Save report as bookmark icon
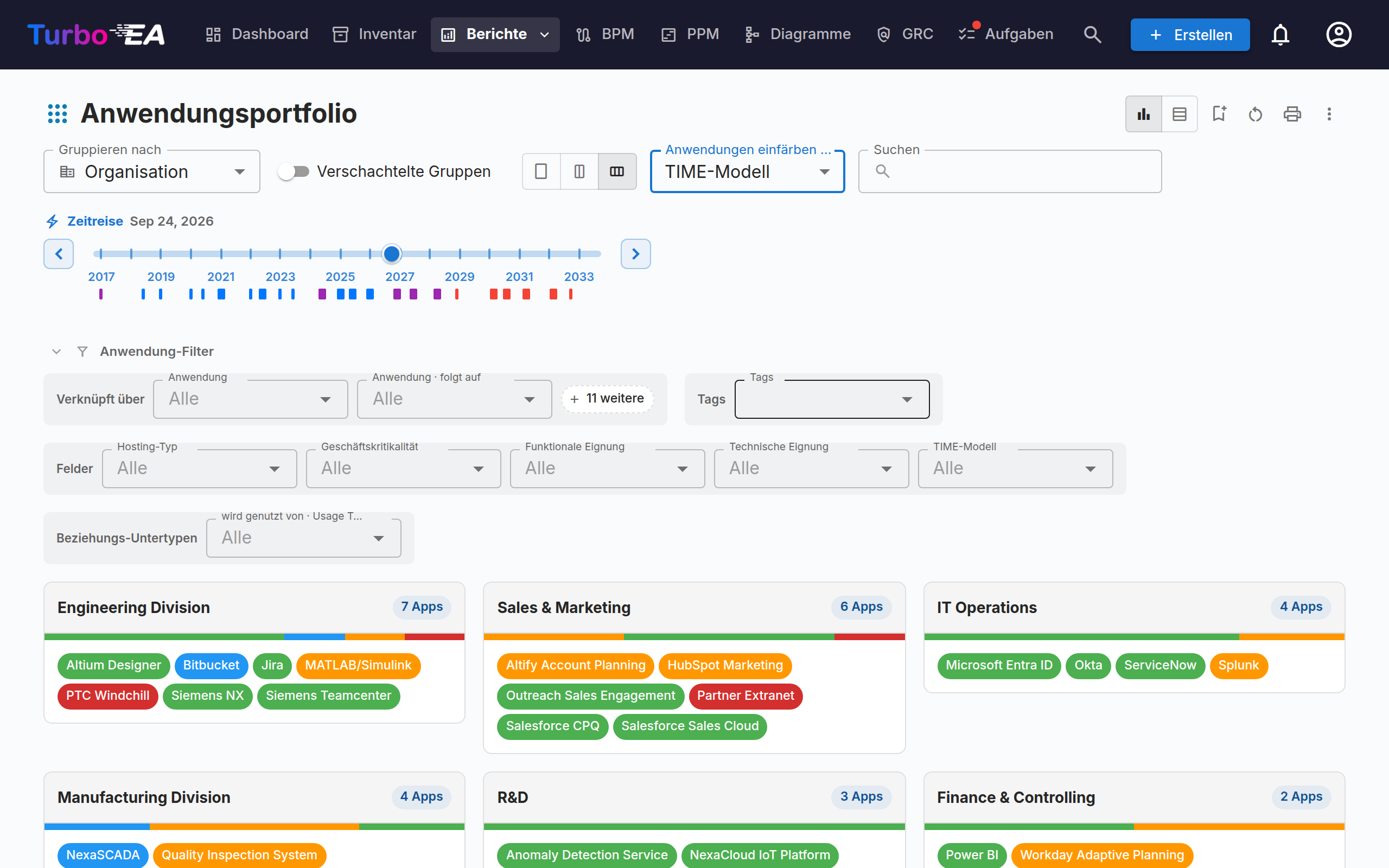The height and width of the screenshot is (868, 1389). [1219, 114]
